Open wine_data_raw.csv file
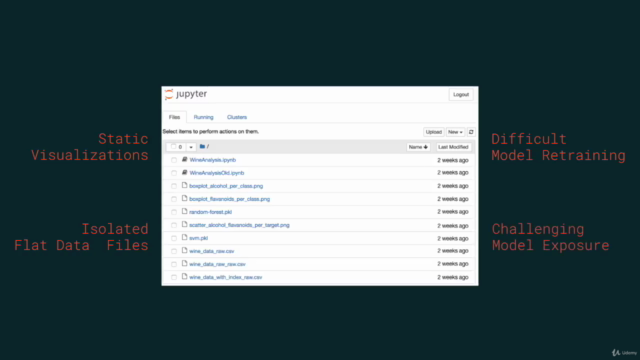The image size is (640, 360). pyautogui.click(x=212, y=251)
